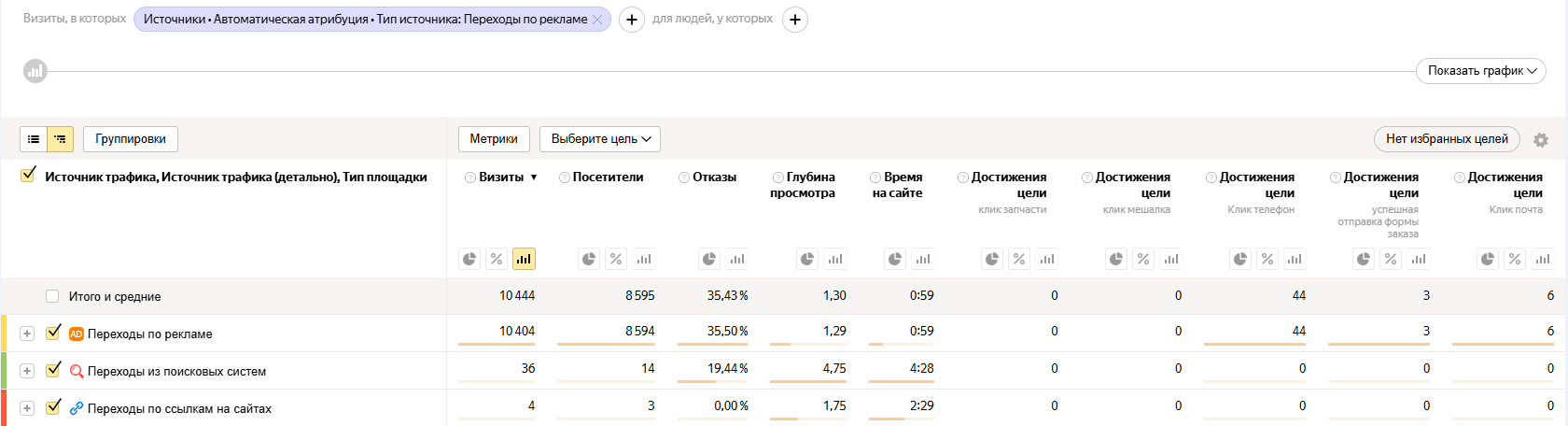Image resolution: width=1568 pixels, height=426 pixels.
Task: Click the Нет избранных целей button
Action: click(1447, 139)
